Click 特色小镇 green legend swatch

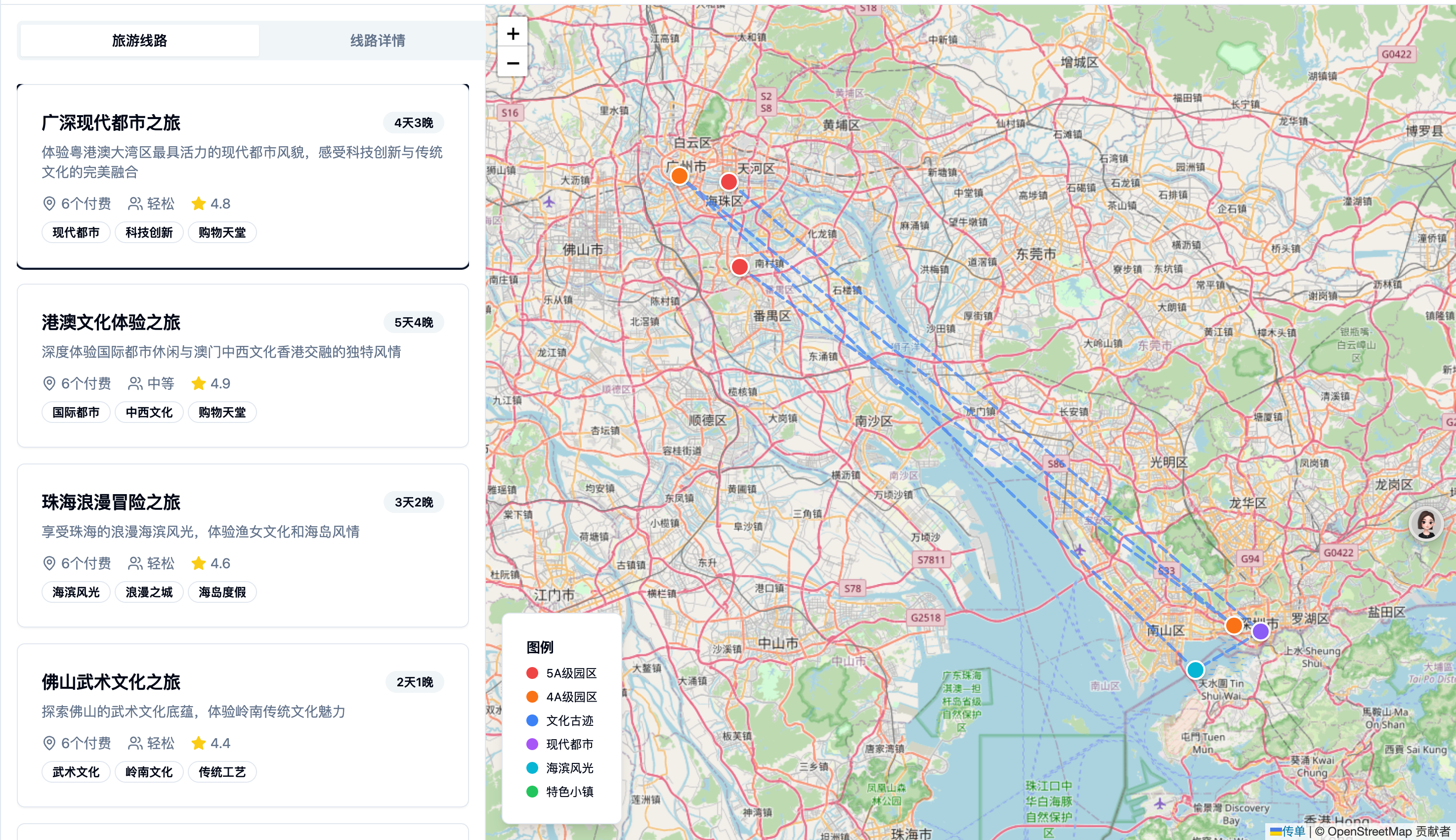[x=532, y=792]
